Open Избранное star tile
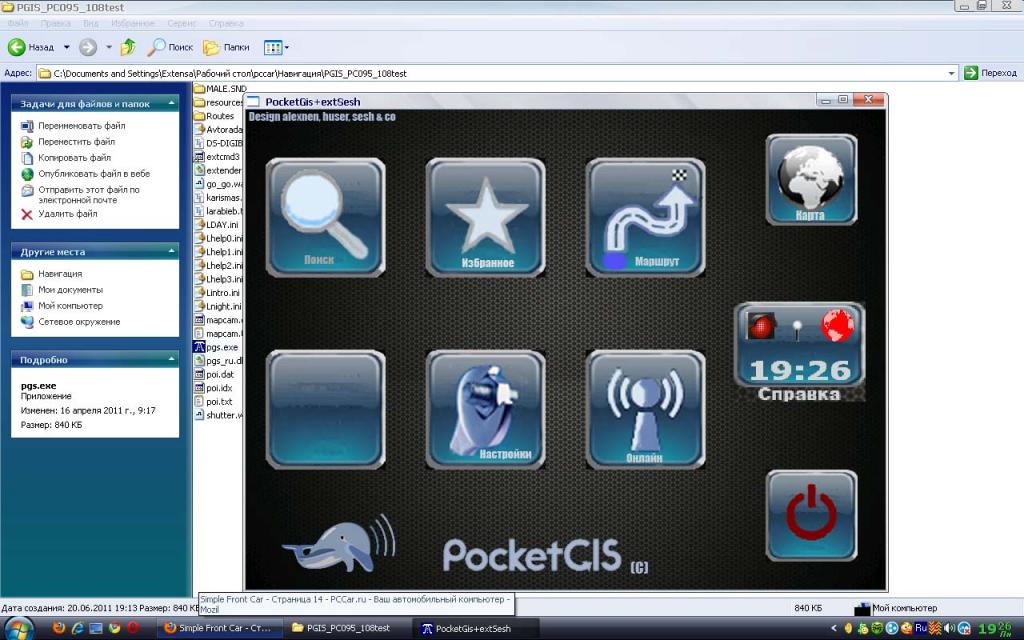The image size is (1024, 640). pyautogui.click(x=485, y=216)
